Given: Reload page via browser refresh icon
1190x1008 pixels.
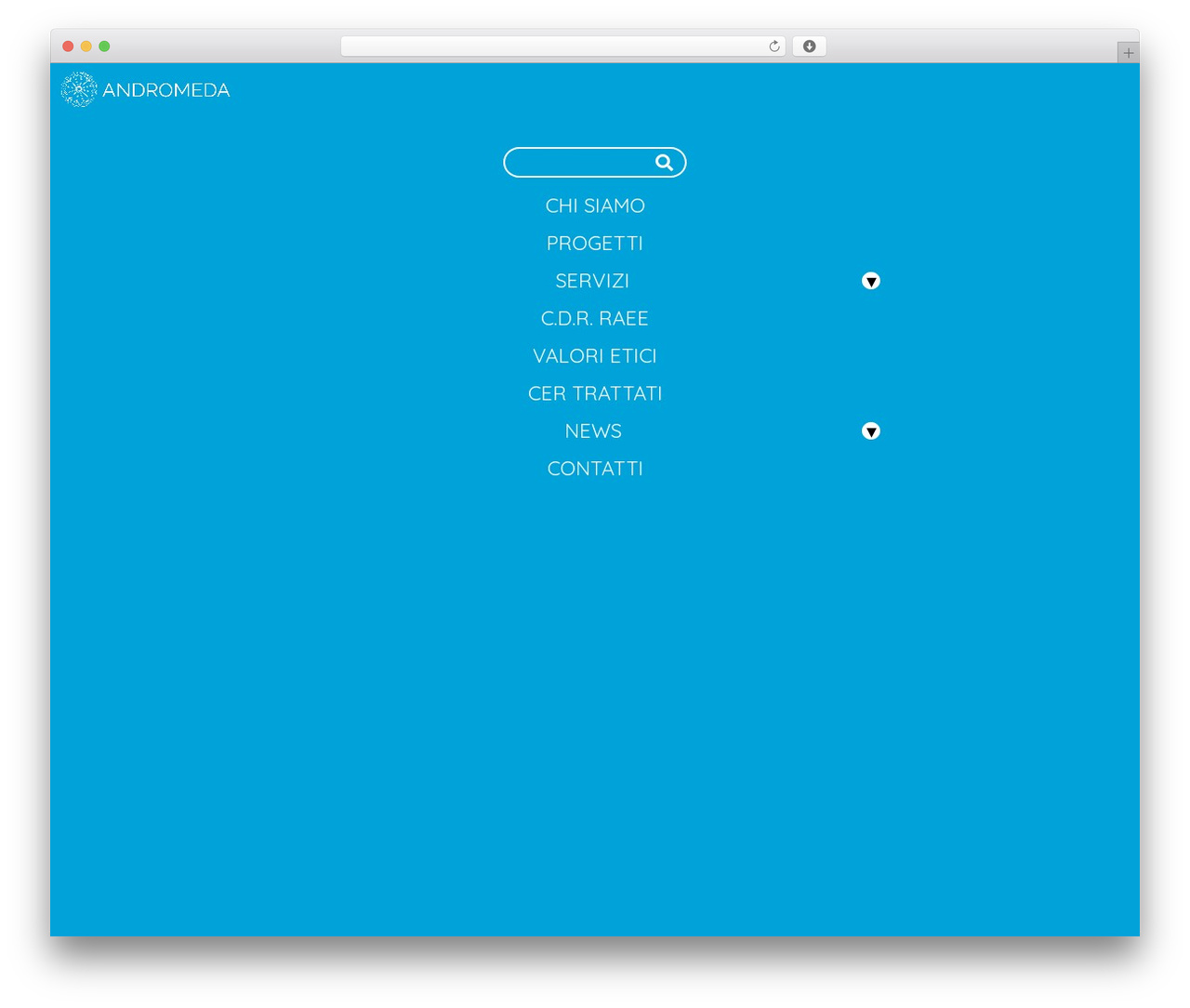Looking at the screenshot, I should tap(774, 46).
